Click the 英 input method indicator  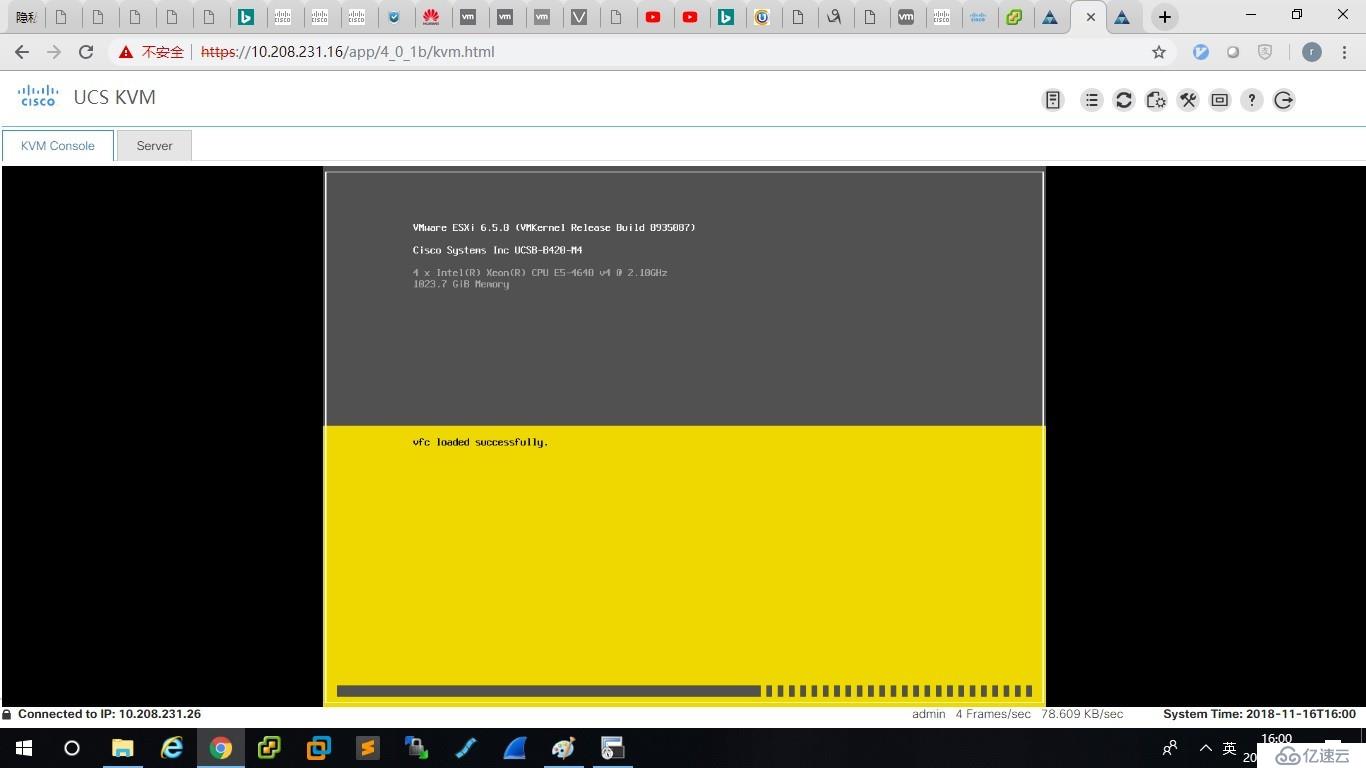(x=1230, y=748)
